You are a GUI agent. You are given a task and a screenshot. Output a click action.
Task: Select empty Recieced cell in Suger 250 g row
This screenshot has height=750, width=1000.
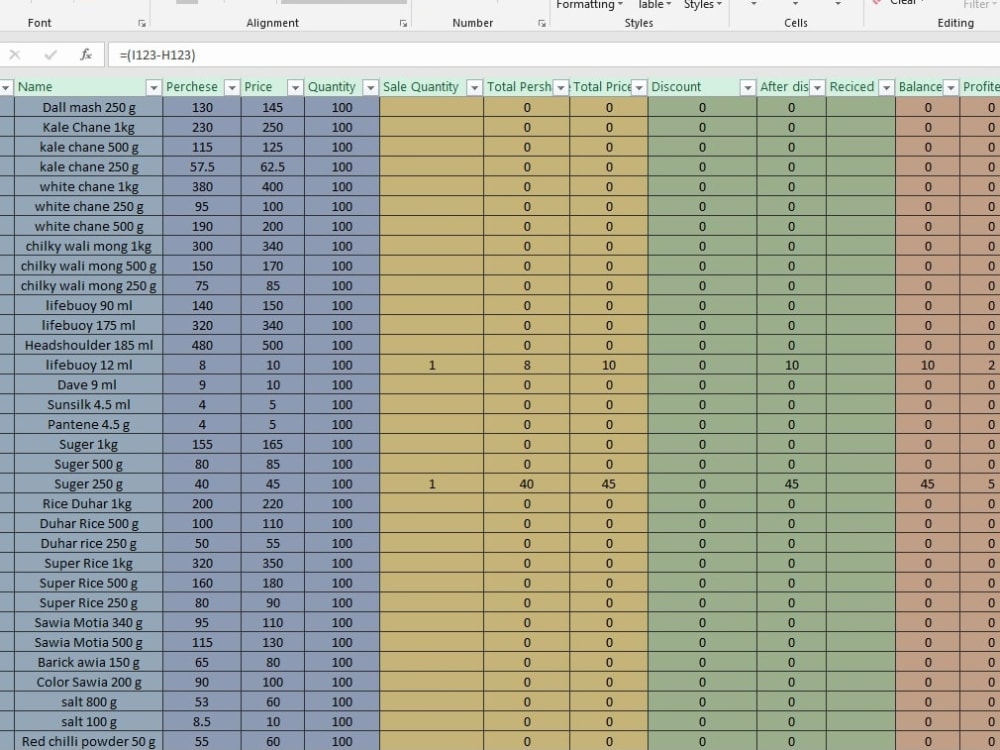point(860,483)
